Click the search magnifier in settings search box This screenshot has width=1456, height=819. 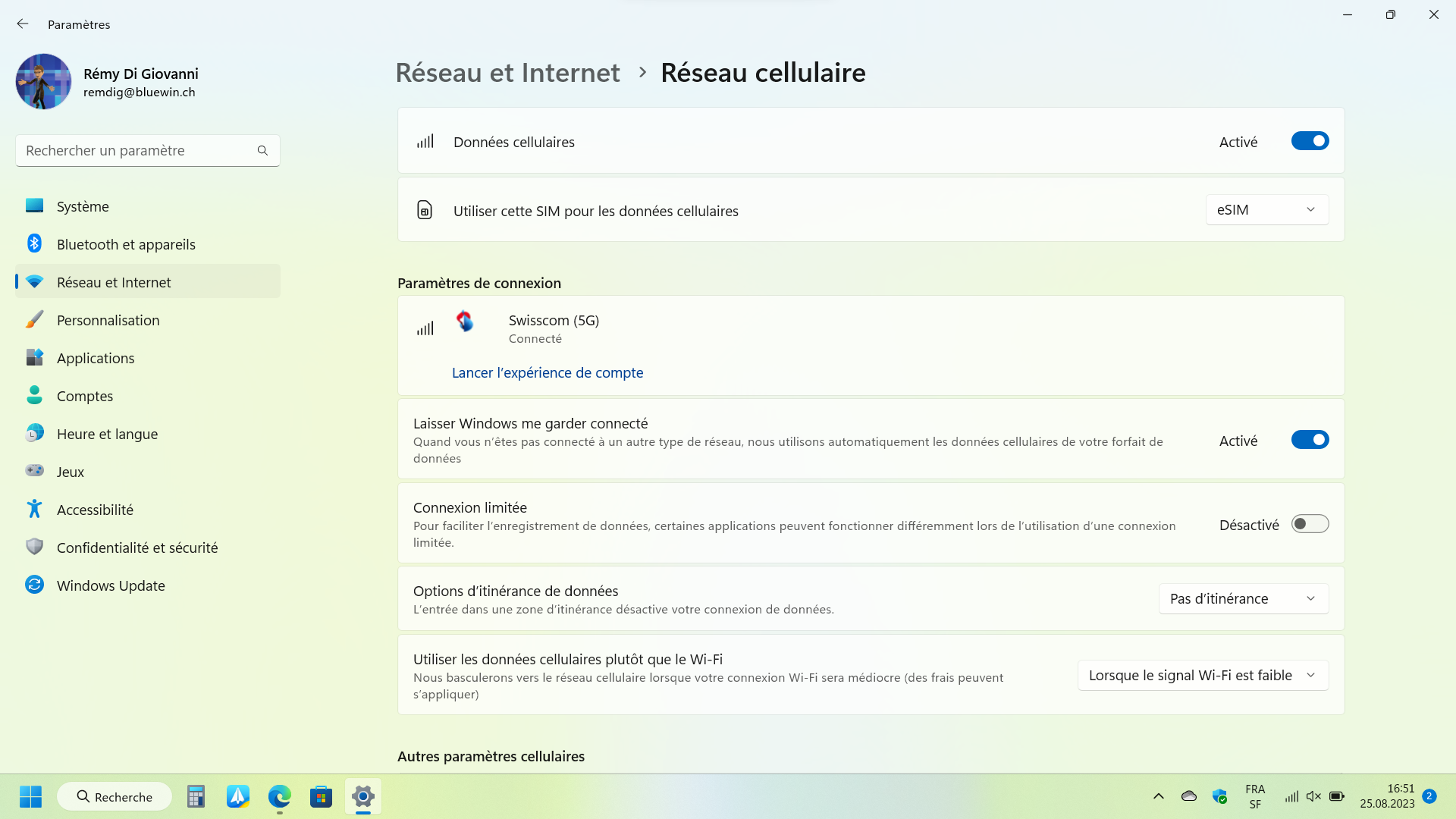(x=262, y=151)
